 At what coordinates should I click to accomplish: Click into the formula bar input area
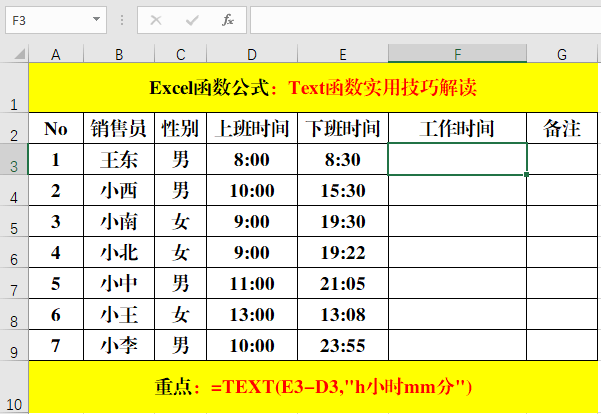(425, 20)
